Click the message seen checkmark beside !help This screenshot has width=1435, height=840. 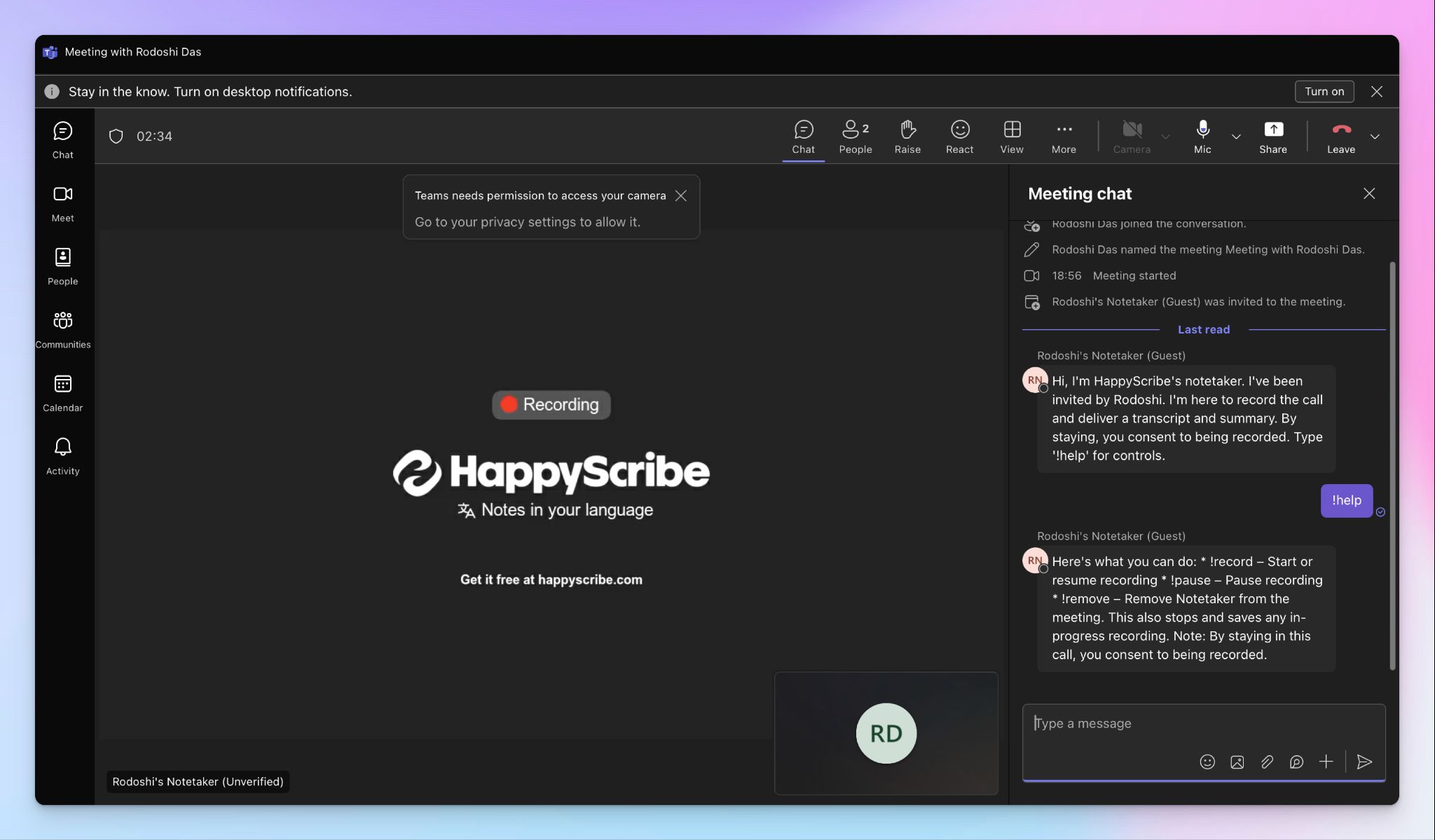[x=1380, y=512]
